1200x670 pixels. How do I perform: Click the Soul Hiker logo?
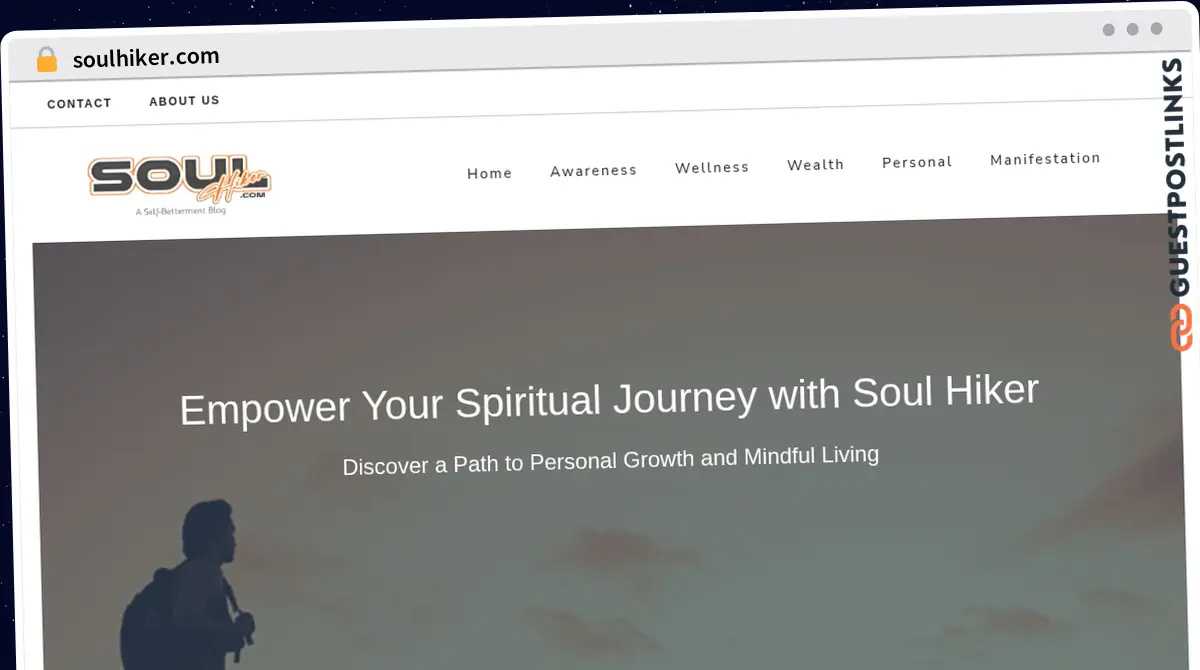pyautogui.click(x=180, y=178)
